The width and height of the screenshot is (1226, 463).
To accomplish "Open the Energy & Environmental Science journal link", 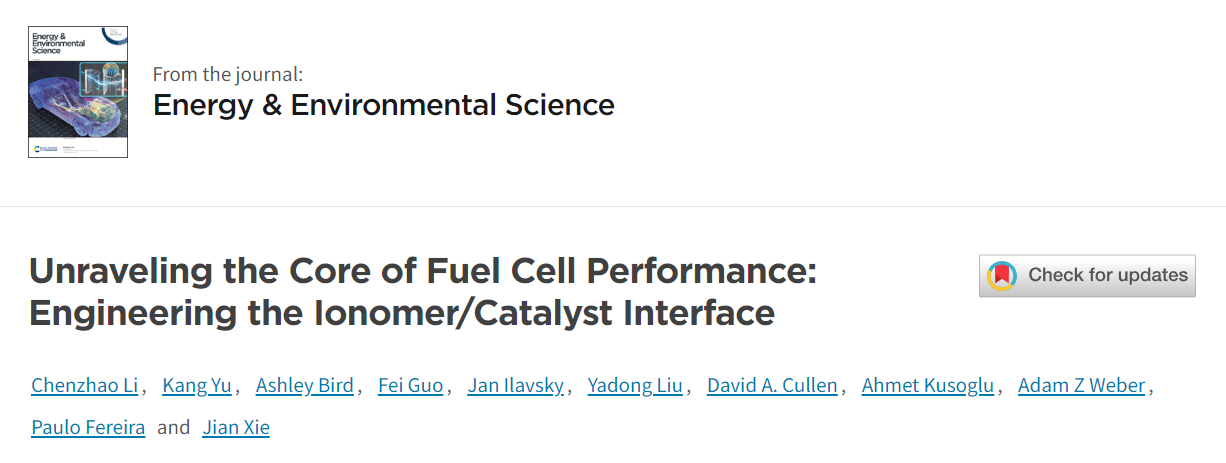I will tap(384, 104).
